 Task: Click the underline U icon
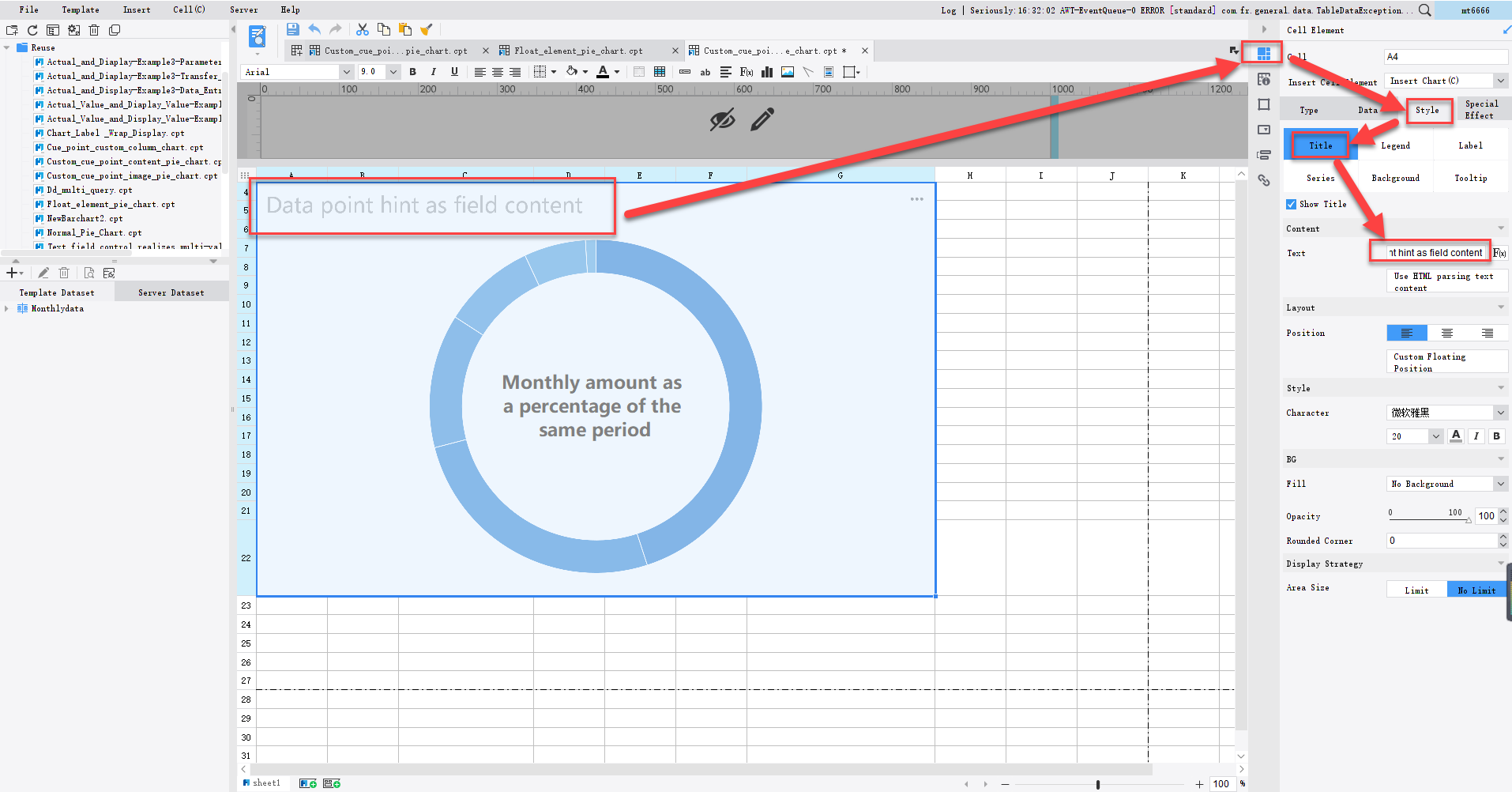coord(454,72)
